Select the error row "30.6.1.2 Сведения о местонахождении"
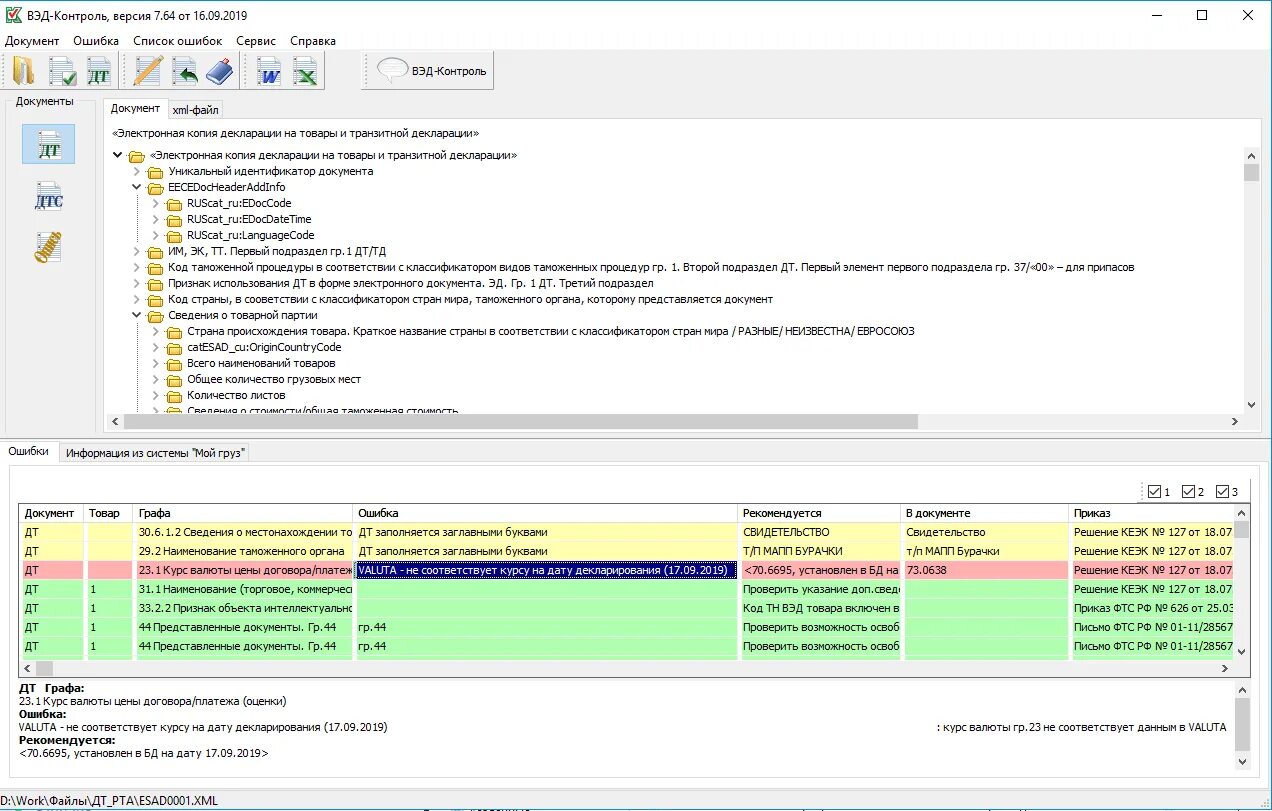 627,532
